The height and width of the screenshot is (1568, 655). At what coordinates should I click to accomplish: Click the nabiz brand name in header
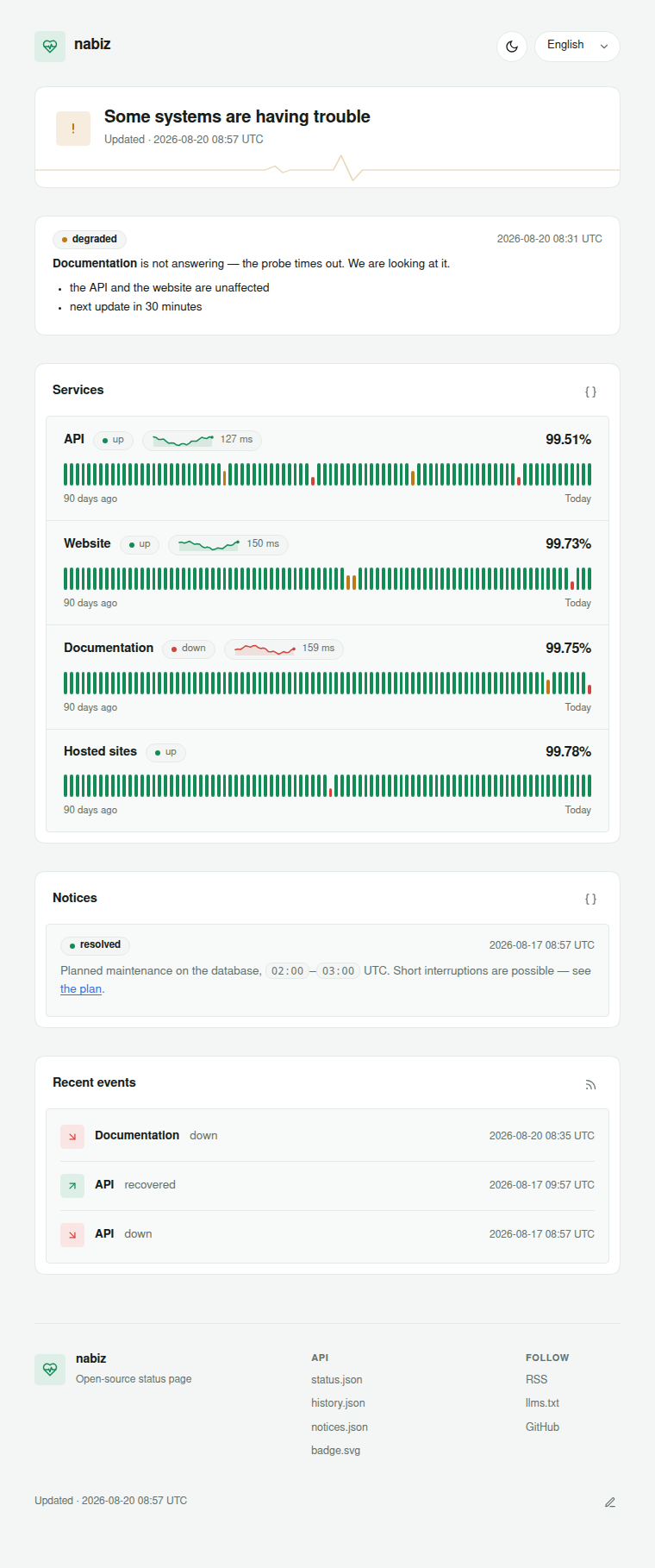(92, 45)
